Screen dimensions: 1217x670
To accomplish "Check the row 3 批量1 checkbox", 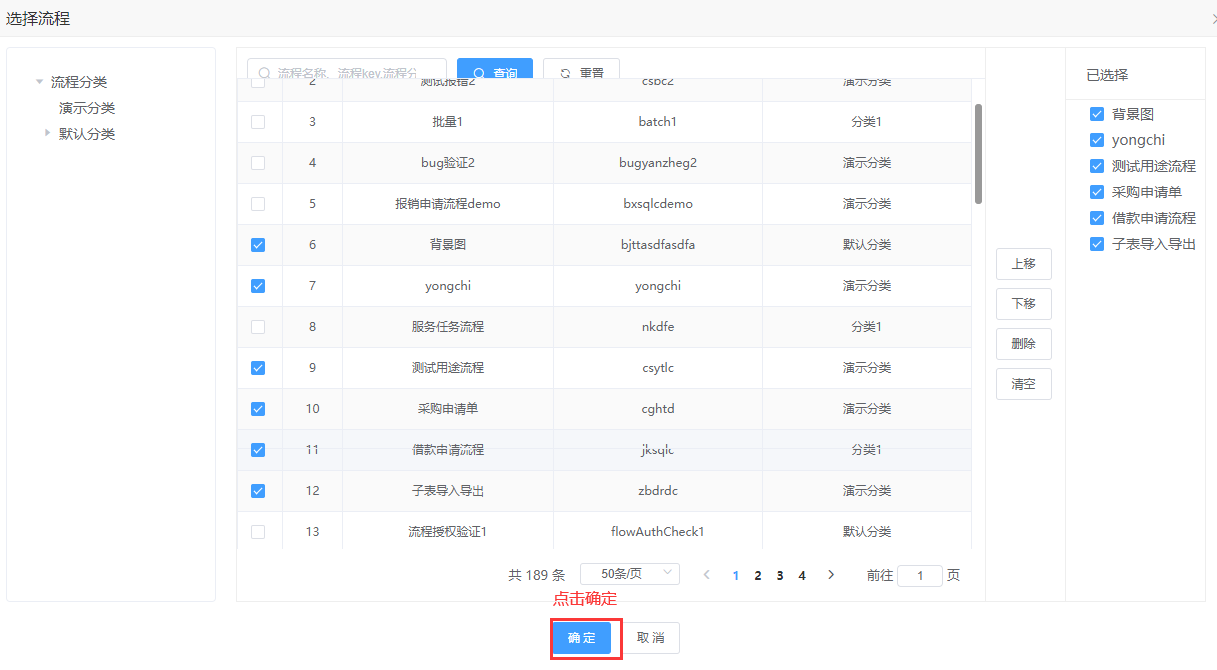I will click(x=258, y=122).
